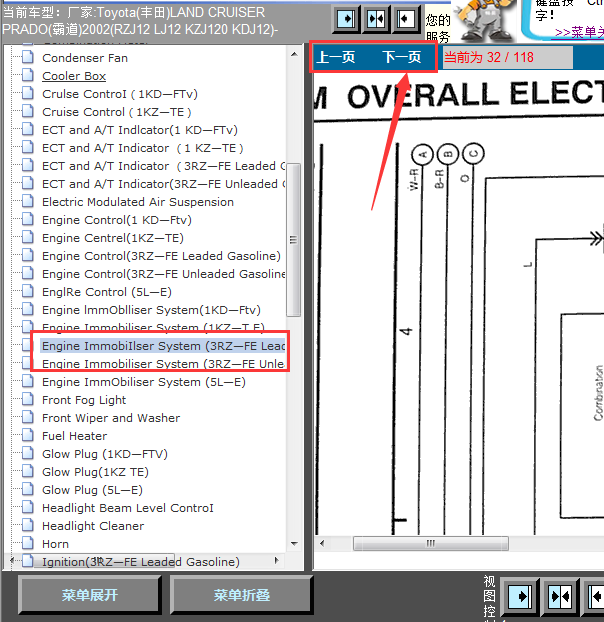
Task: Click document icon beside Front Fog Light
Action: [28, 399]
